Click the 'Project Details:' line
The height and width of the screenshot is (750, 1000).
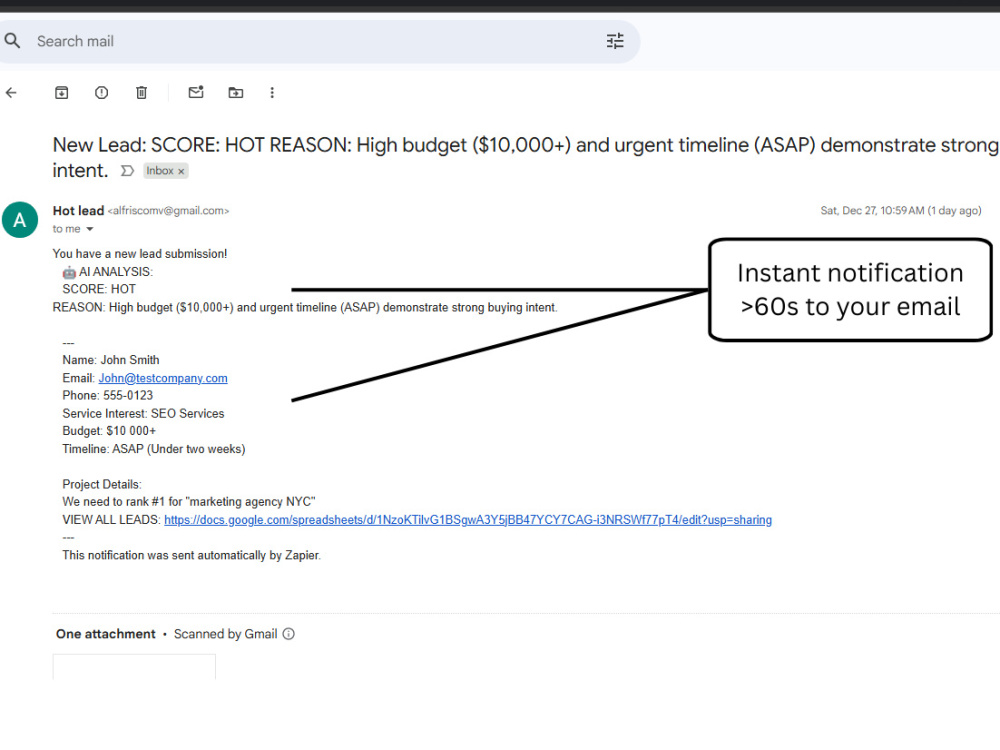tap(102, 485)
